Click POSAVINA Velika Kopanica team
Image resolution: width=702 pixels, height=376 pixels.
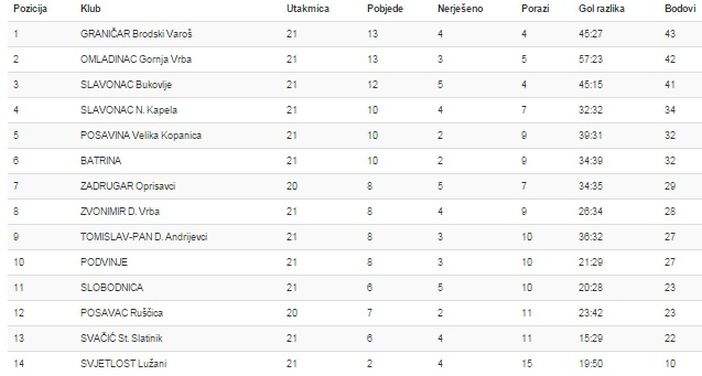point(141,135)
